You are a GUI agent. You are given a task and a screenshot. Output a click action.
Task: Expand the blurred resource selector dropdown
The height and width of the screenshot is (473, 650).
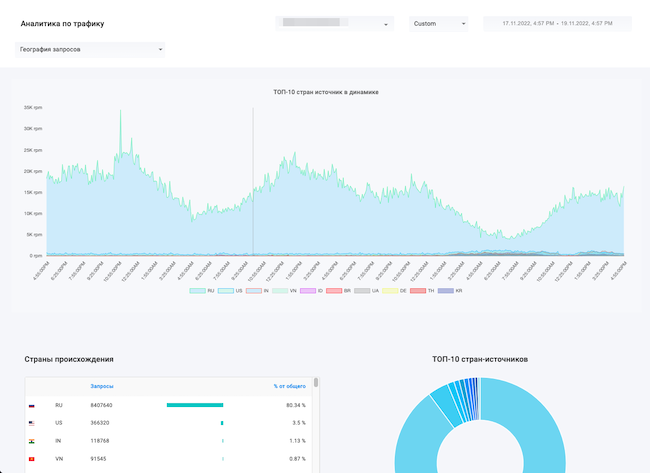click(334, 24)
